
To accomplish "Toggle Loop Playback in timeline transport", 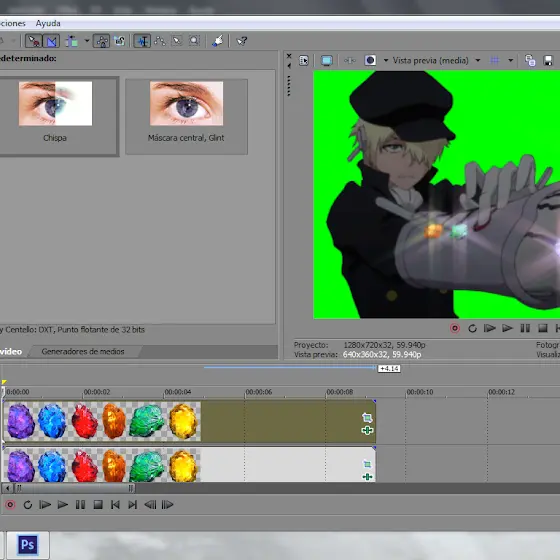I will point(28,505).
